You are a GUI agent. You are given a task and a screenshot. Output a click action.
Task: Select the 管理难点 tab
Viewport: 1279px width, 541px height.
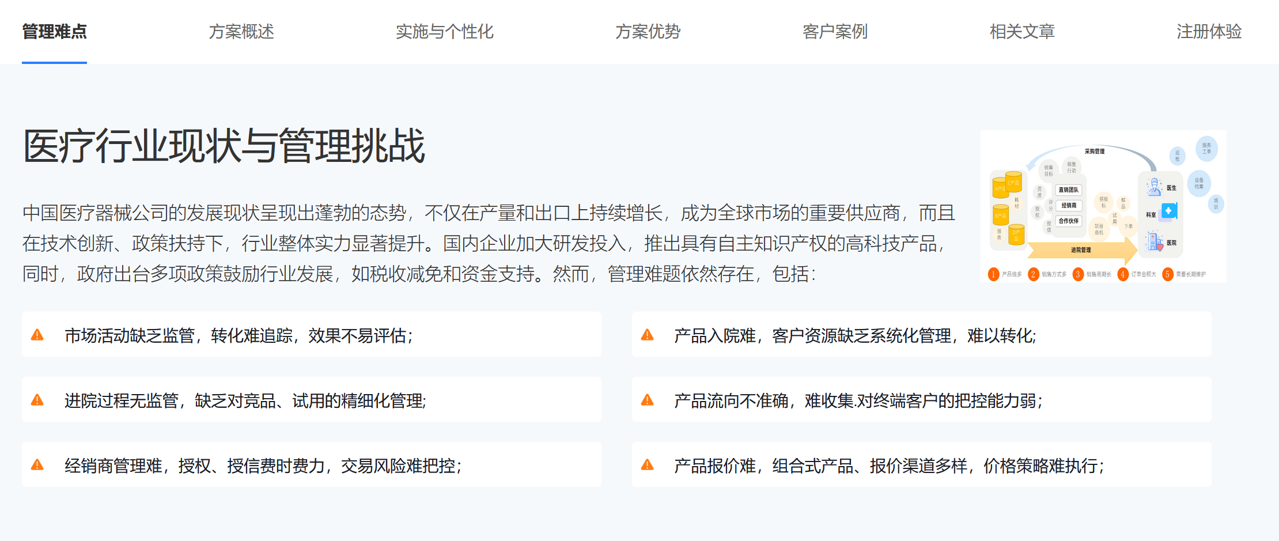[54, 31]
